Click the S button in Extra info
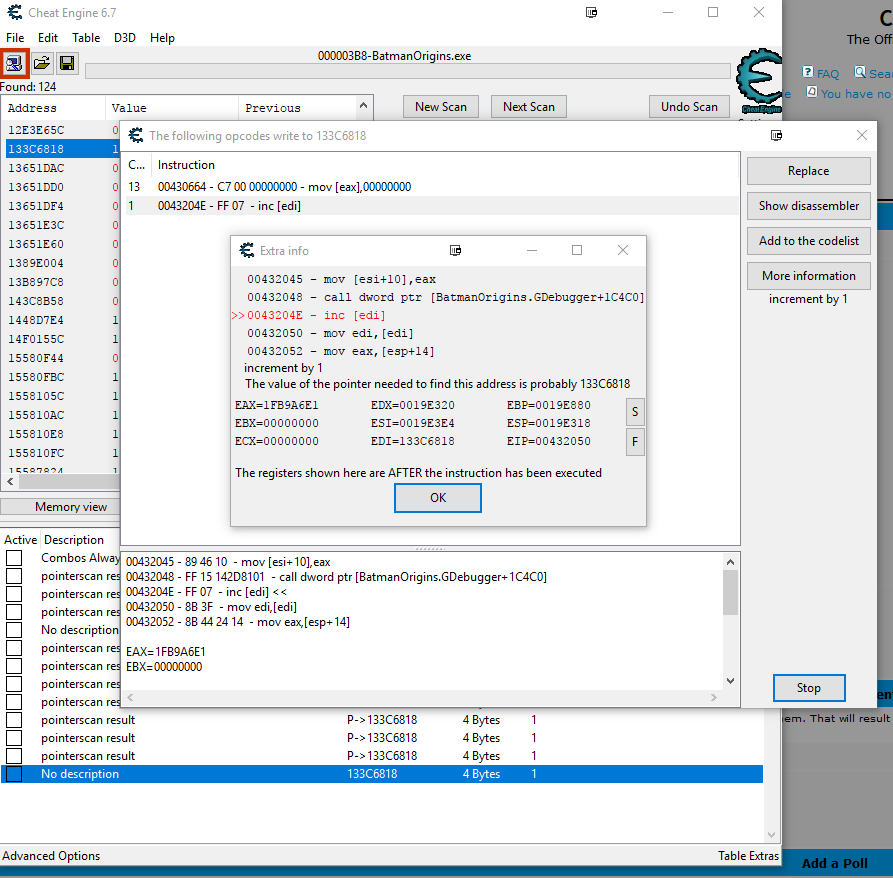Screen dimensions: 893x878 (x=635, y=412)
